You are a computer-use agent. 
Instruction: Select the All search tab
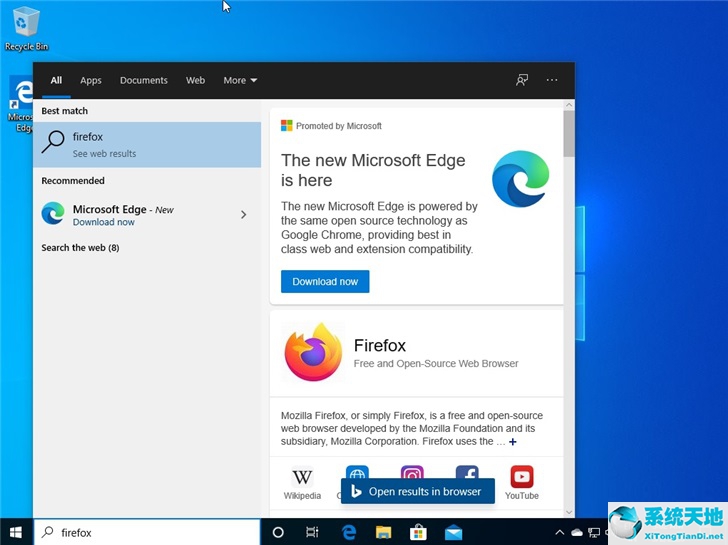tap(56, 80)
